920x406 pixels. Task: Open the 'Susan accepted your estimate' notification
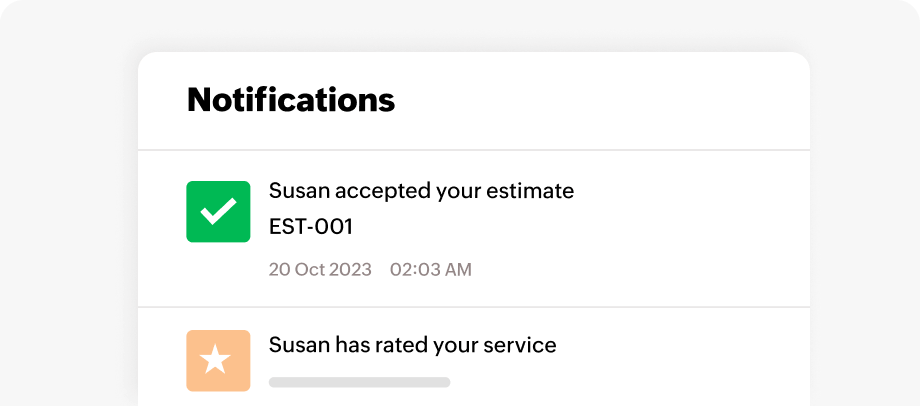tap(421, 190)
